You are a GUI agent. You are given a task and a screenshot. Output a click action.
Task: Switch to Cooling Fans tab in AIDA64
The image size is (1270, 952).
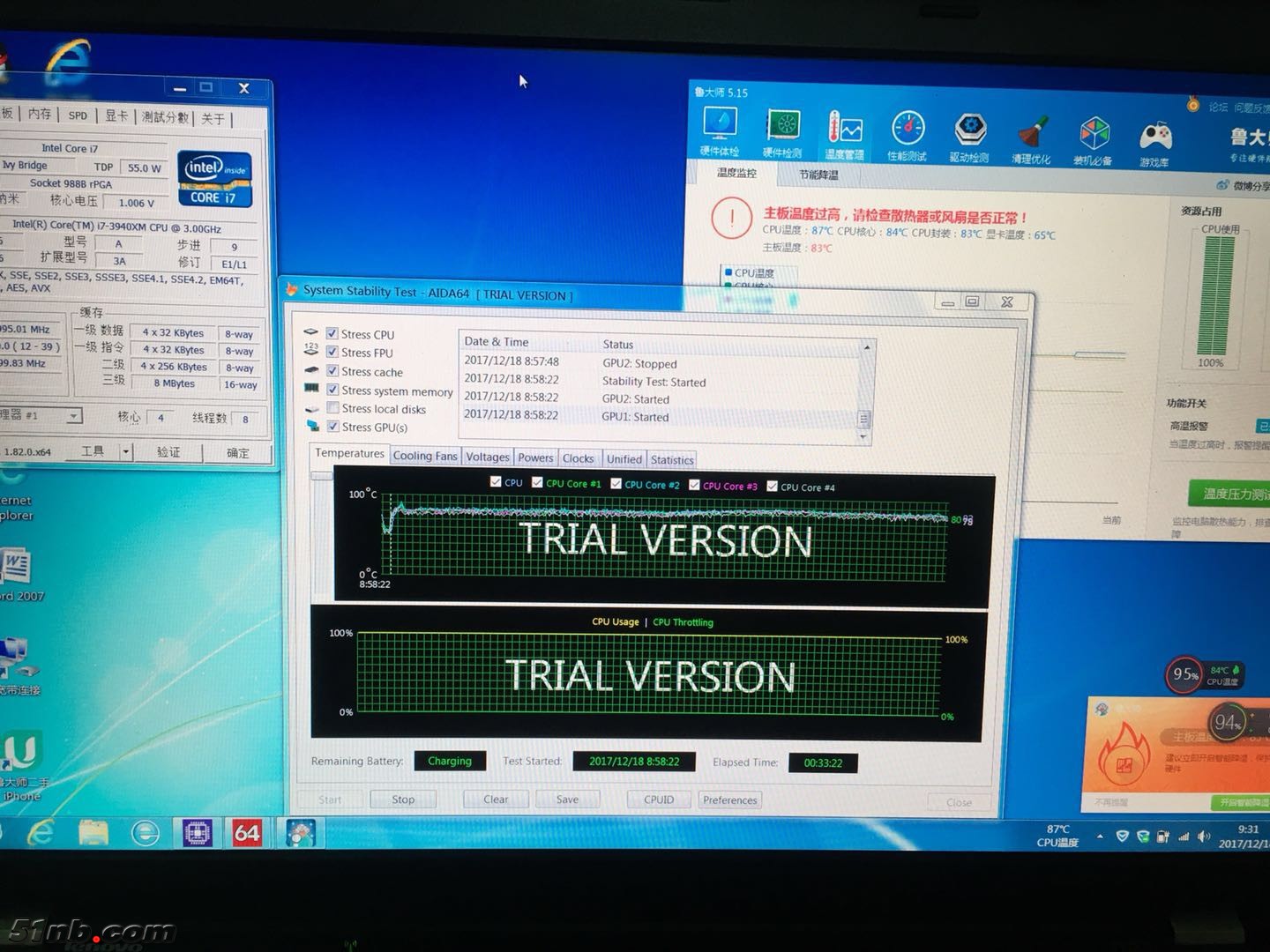click(425, 456)
